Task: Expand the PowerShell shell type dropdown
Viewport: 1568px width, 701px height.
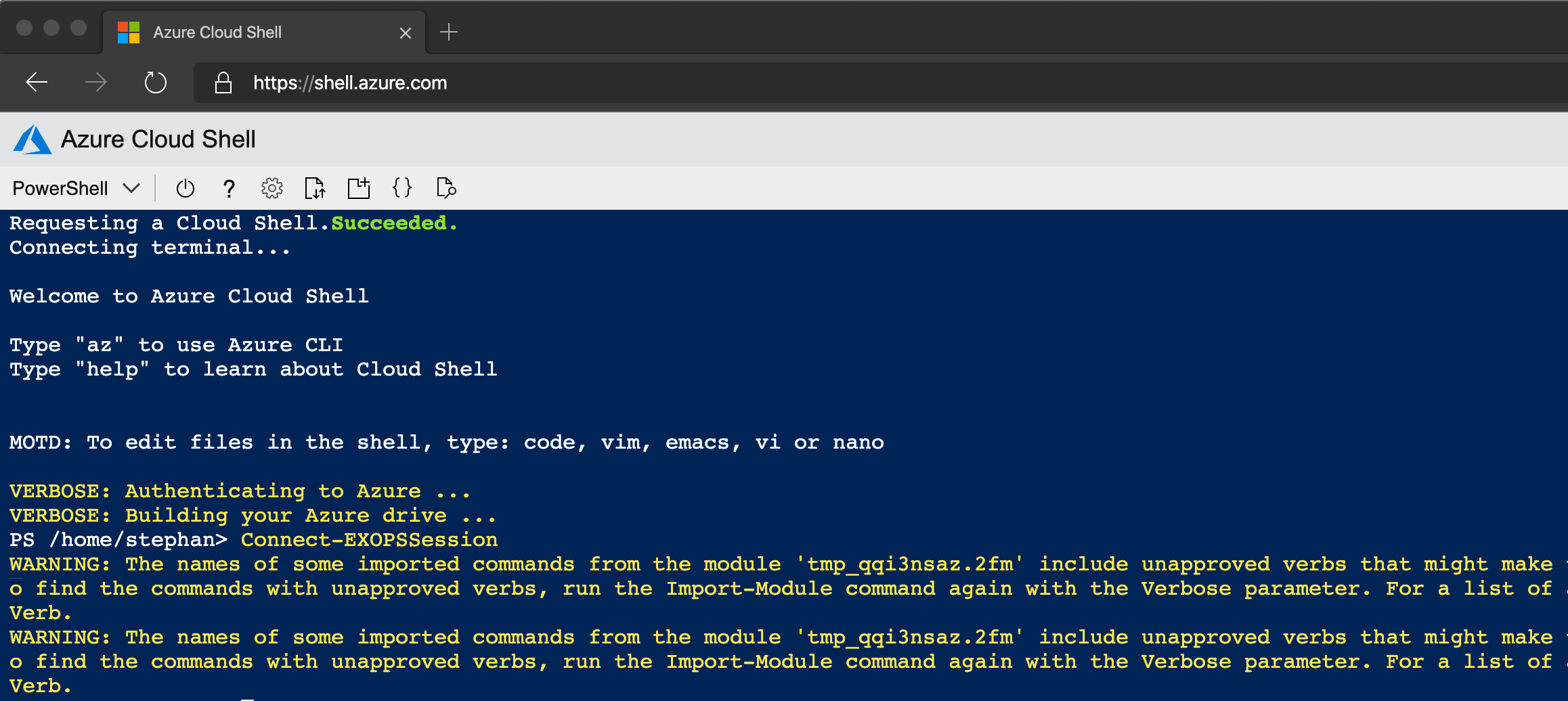Action: coord(76,188)
